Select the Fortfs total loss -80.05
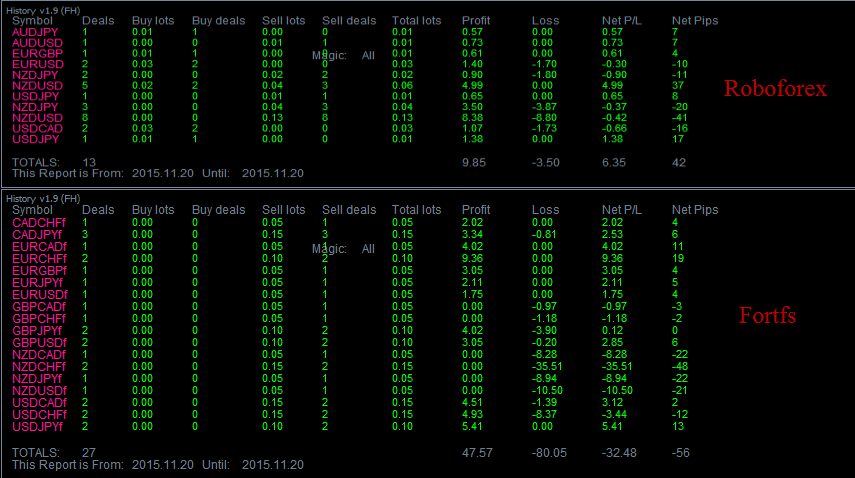The height and width of the screenshot is (478, 855). [549, 453]
